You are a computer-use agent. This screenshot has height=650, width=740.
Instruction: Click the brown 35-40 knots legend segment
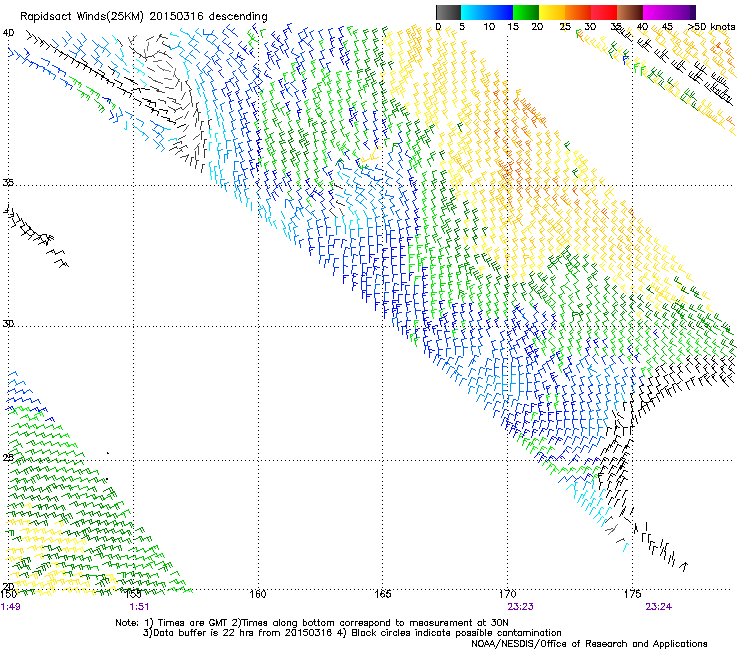[x=630, y=12]
